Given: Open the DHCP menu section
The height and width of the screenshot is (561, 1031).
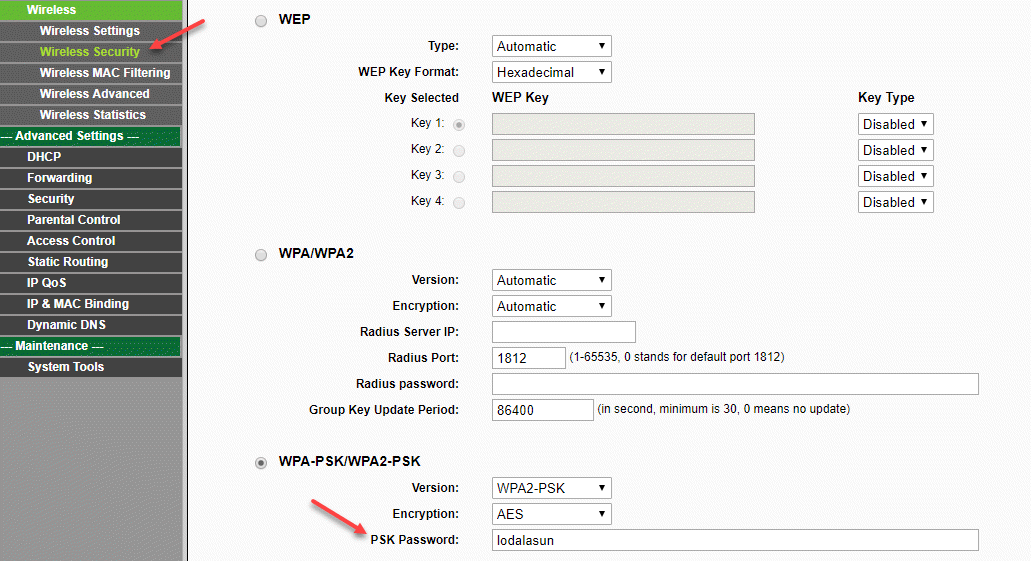Looking at the screenshot, I should coord(44,157).
